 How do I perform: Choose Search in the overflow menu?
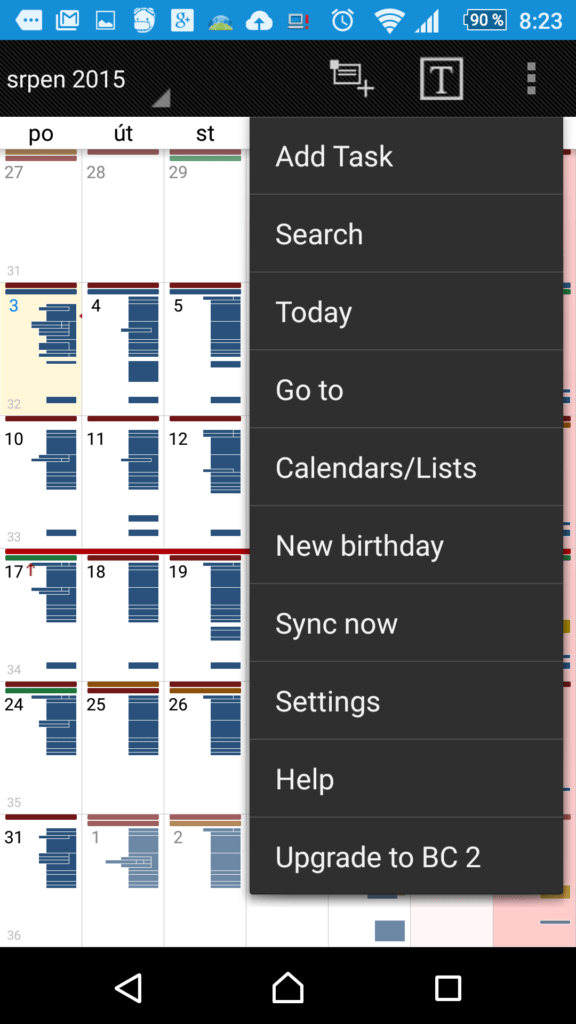point(406,234)
